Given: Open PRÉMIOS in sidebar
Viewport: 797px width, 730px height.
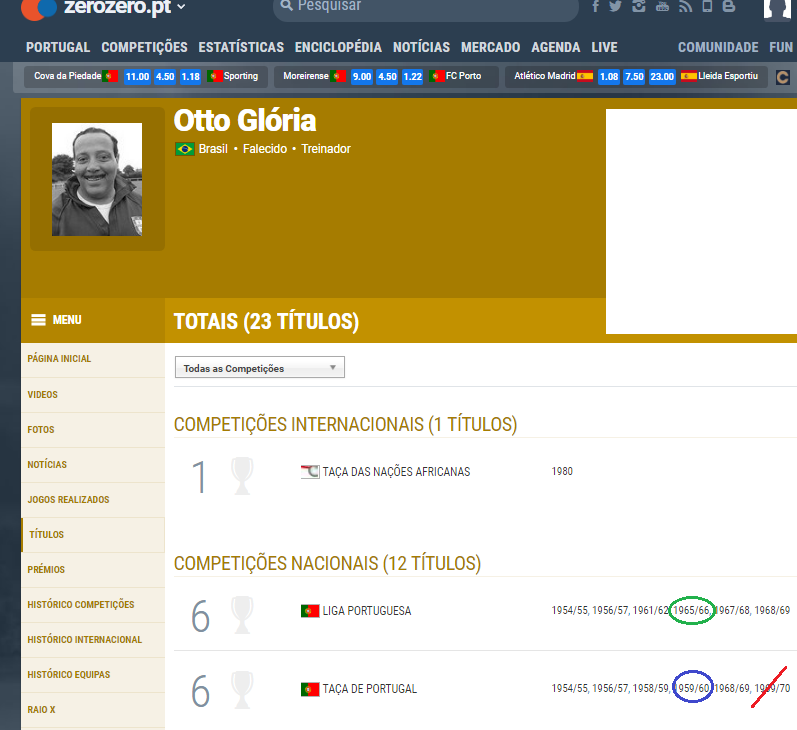Looking at the screenshot, I should 93,570.
